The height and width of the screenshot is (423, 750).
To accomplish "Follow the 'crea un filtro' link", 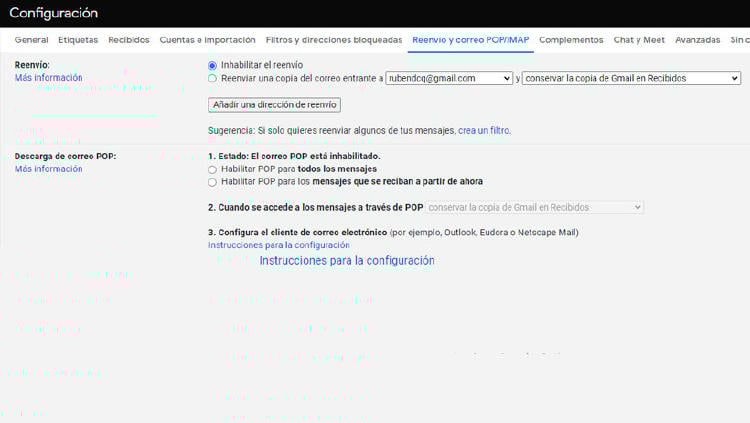I will point(484,130).
